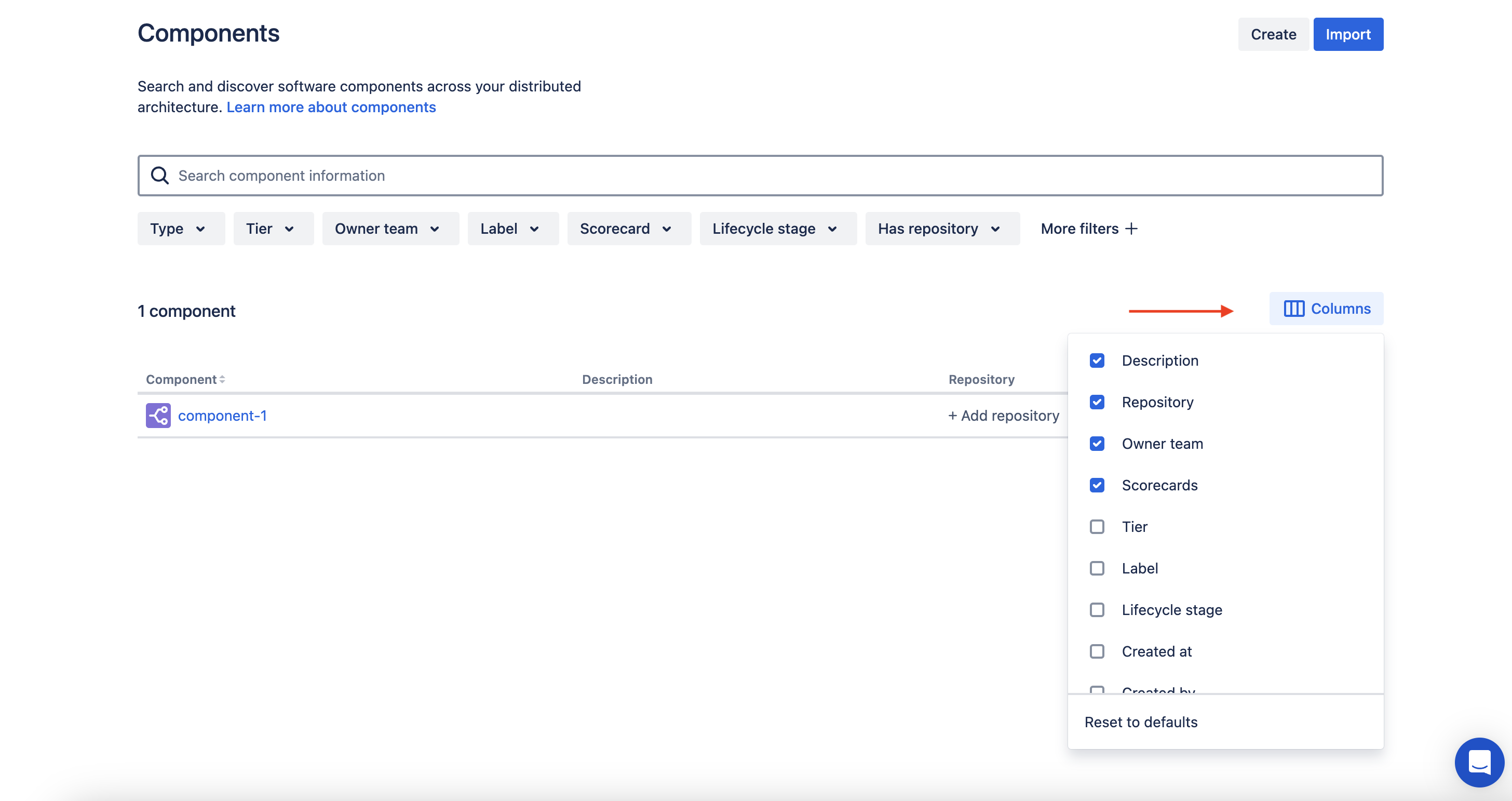Click the search magnifier icon
The image size is (1512, 801).
pyautogui.click(x=159, y=175)
